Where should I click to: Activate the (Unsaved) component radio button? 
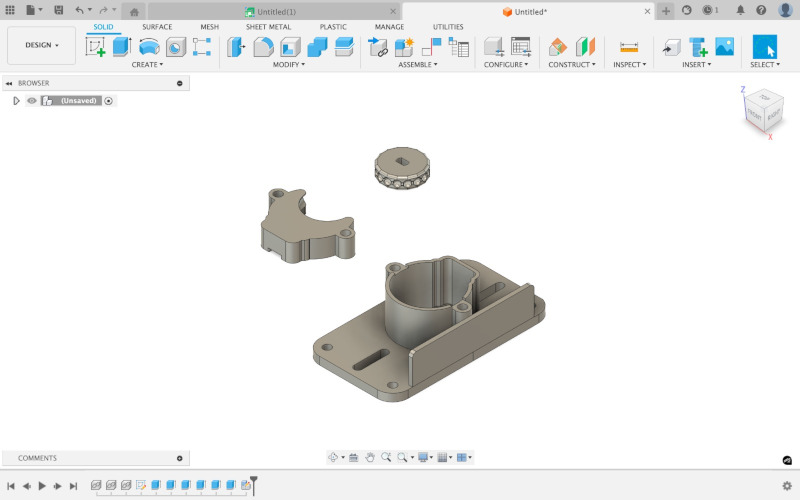[108, 101]
